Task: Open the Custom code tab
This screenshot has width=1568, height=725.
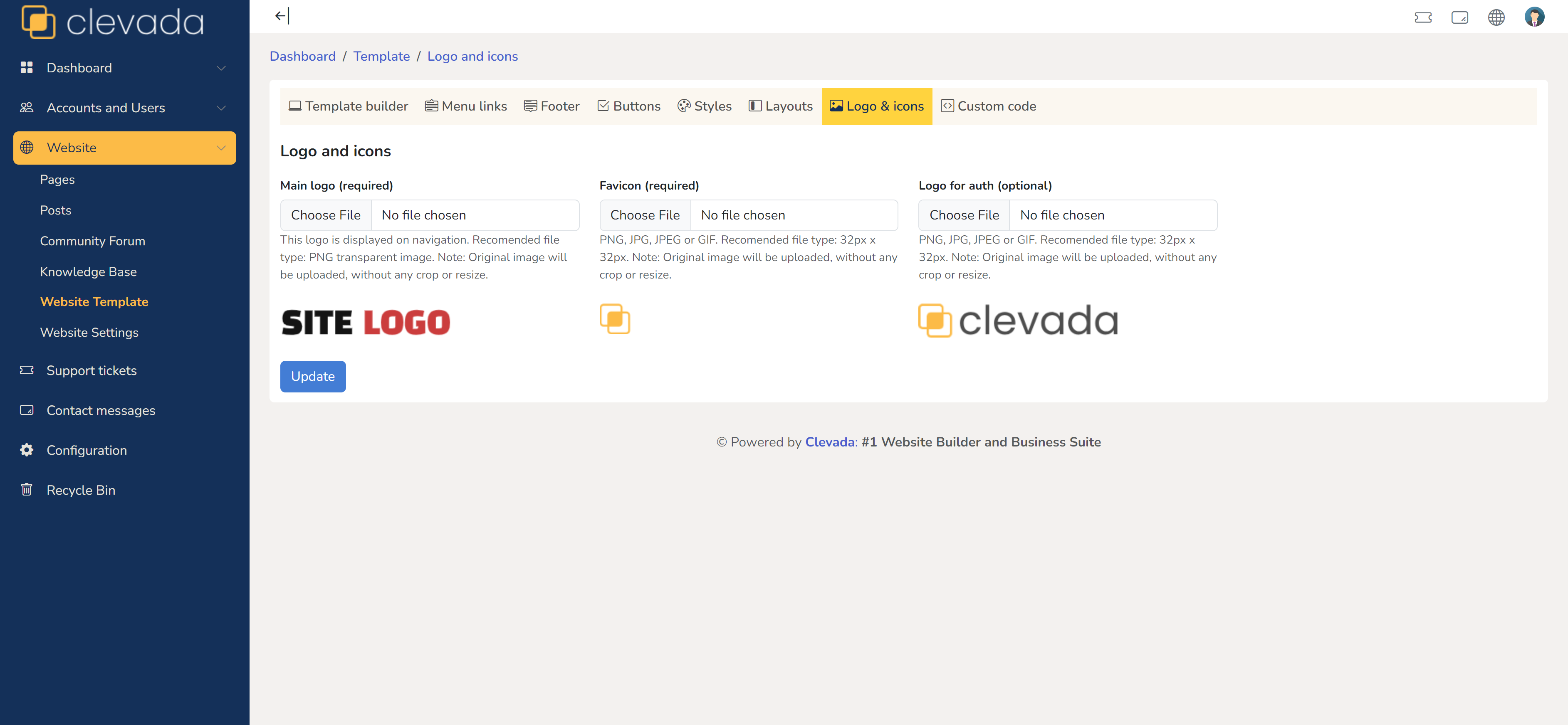Action: pos(988,106)
